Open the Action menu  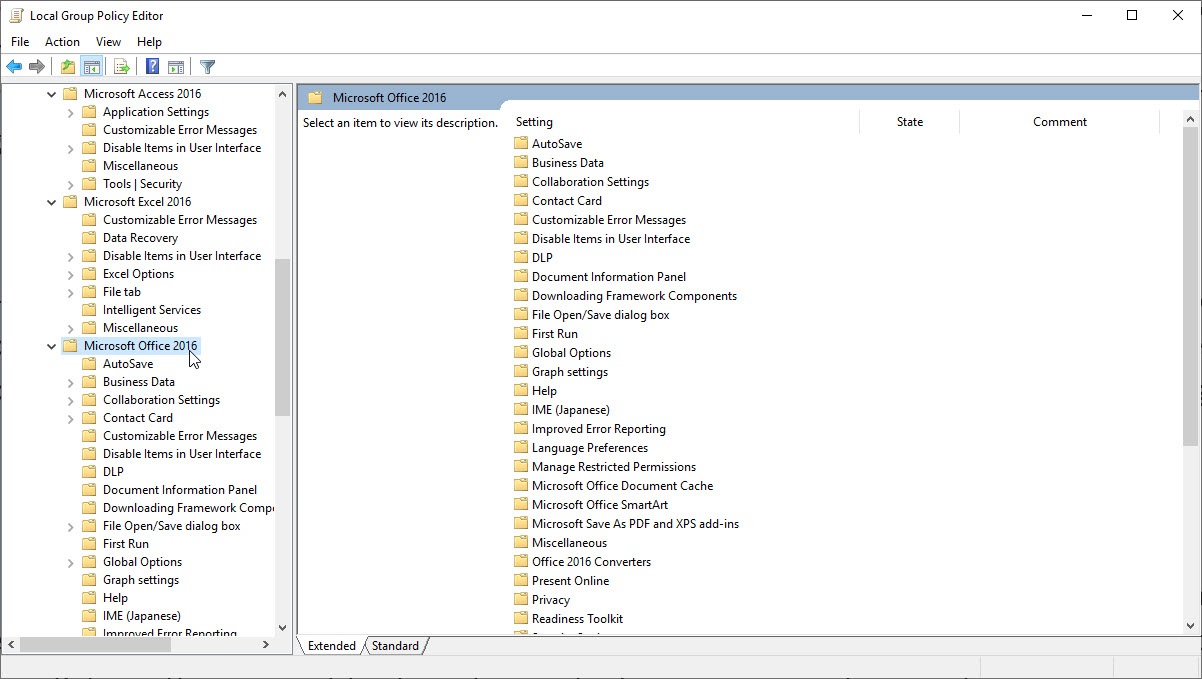(62, 42)
